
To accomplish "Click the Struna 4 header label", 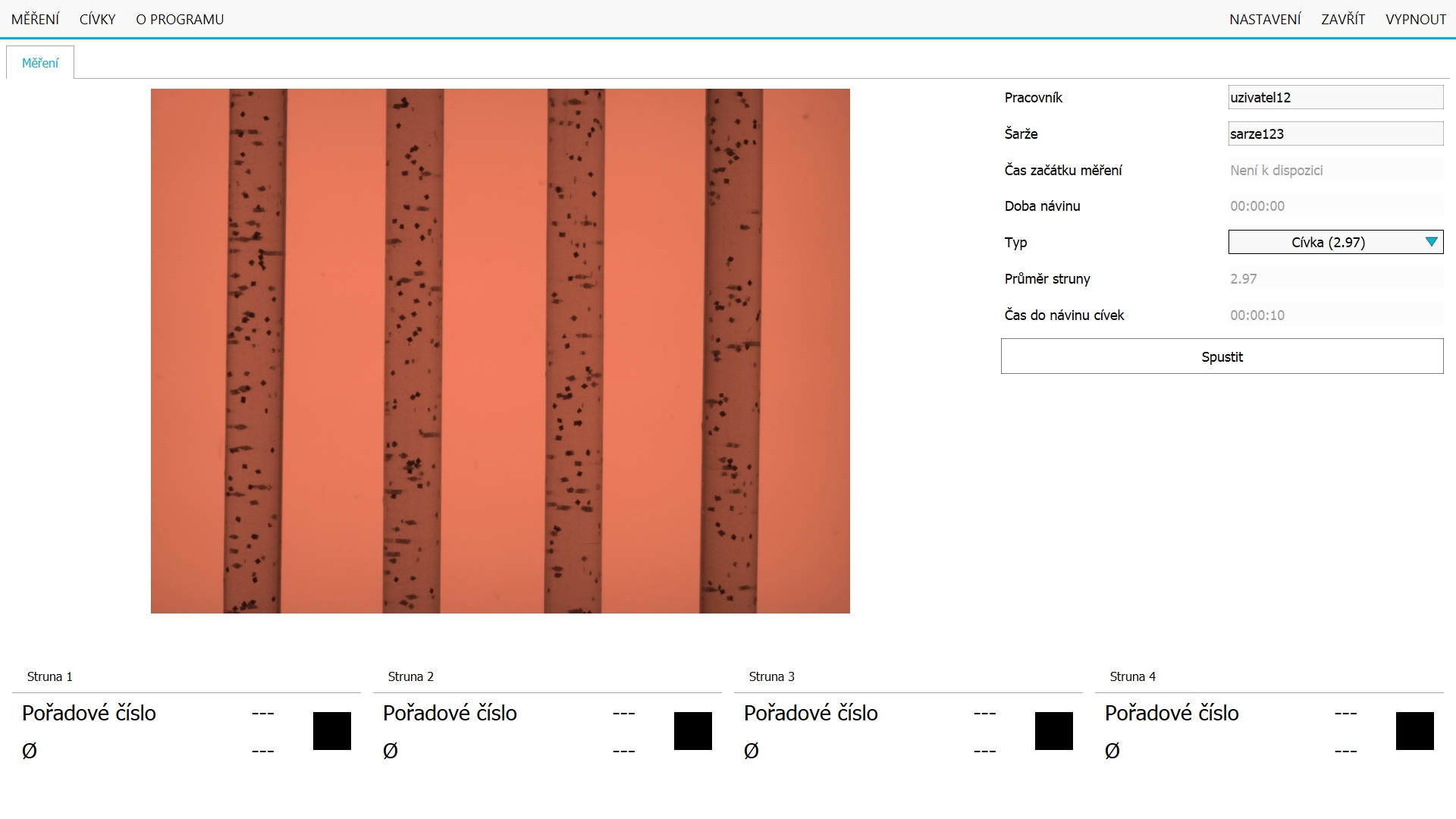I will 1133,676.
